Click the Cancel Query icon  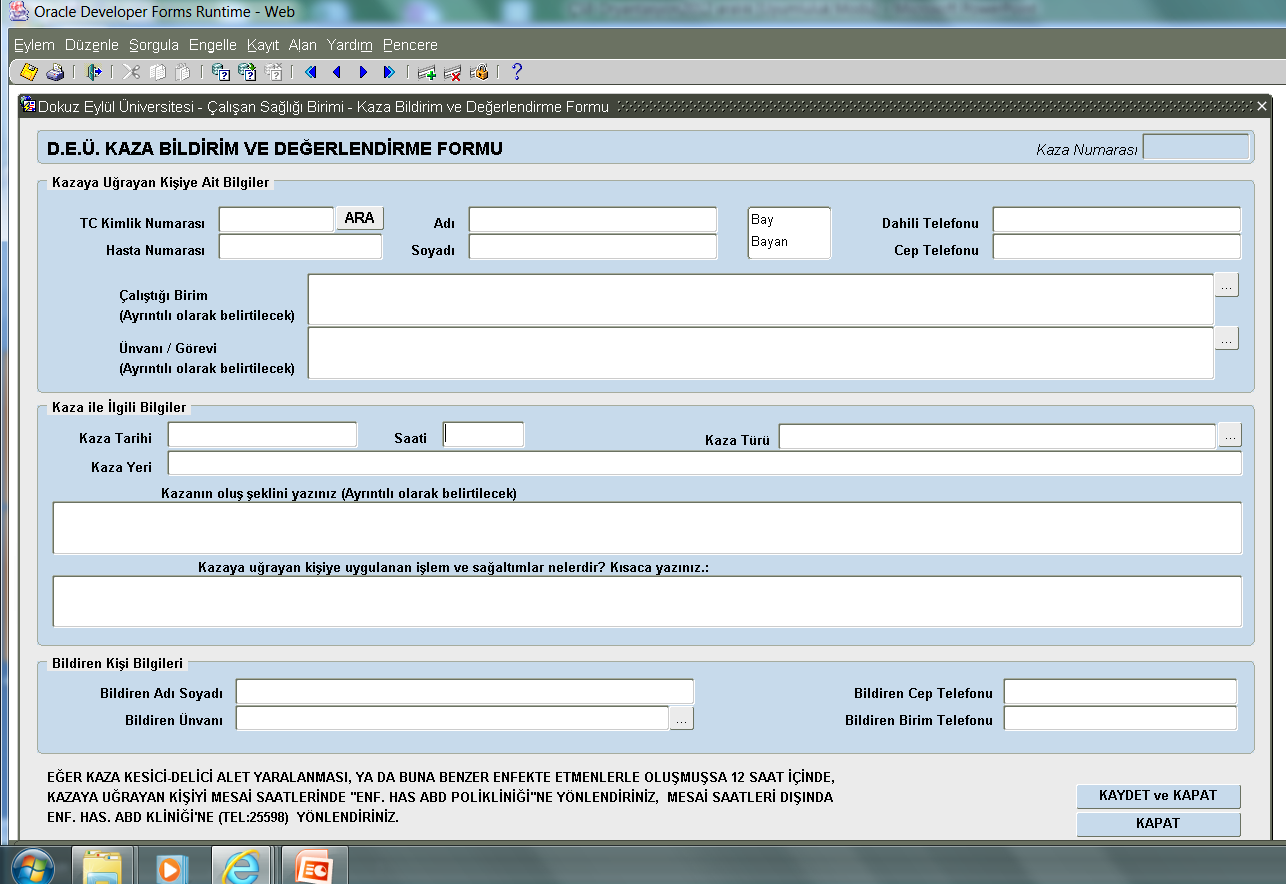point(273,72)
